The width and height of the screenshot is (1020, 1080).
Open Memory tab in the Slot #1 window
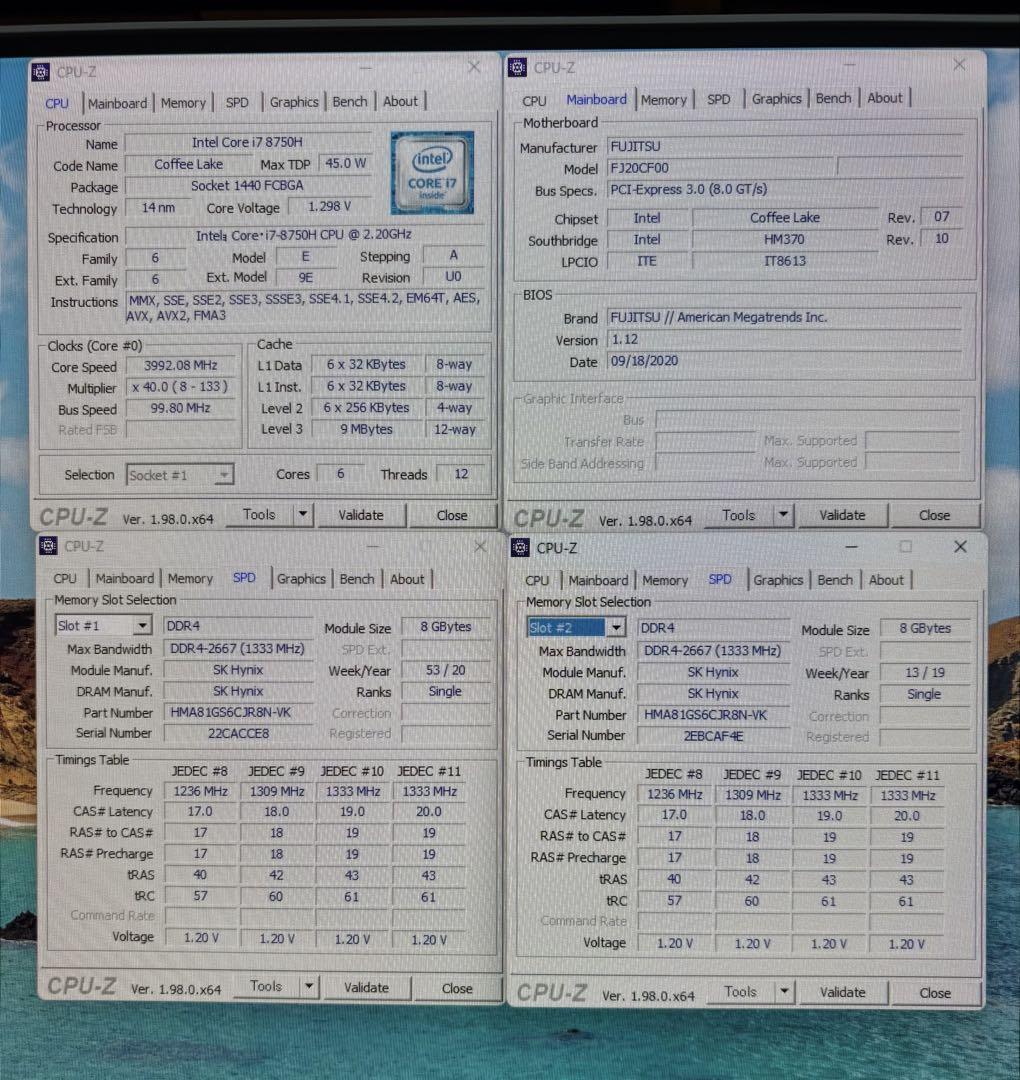pyautogui.click(x=190, y=579)
